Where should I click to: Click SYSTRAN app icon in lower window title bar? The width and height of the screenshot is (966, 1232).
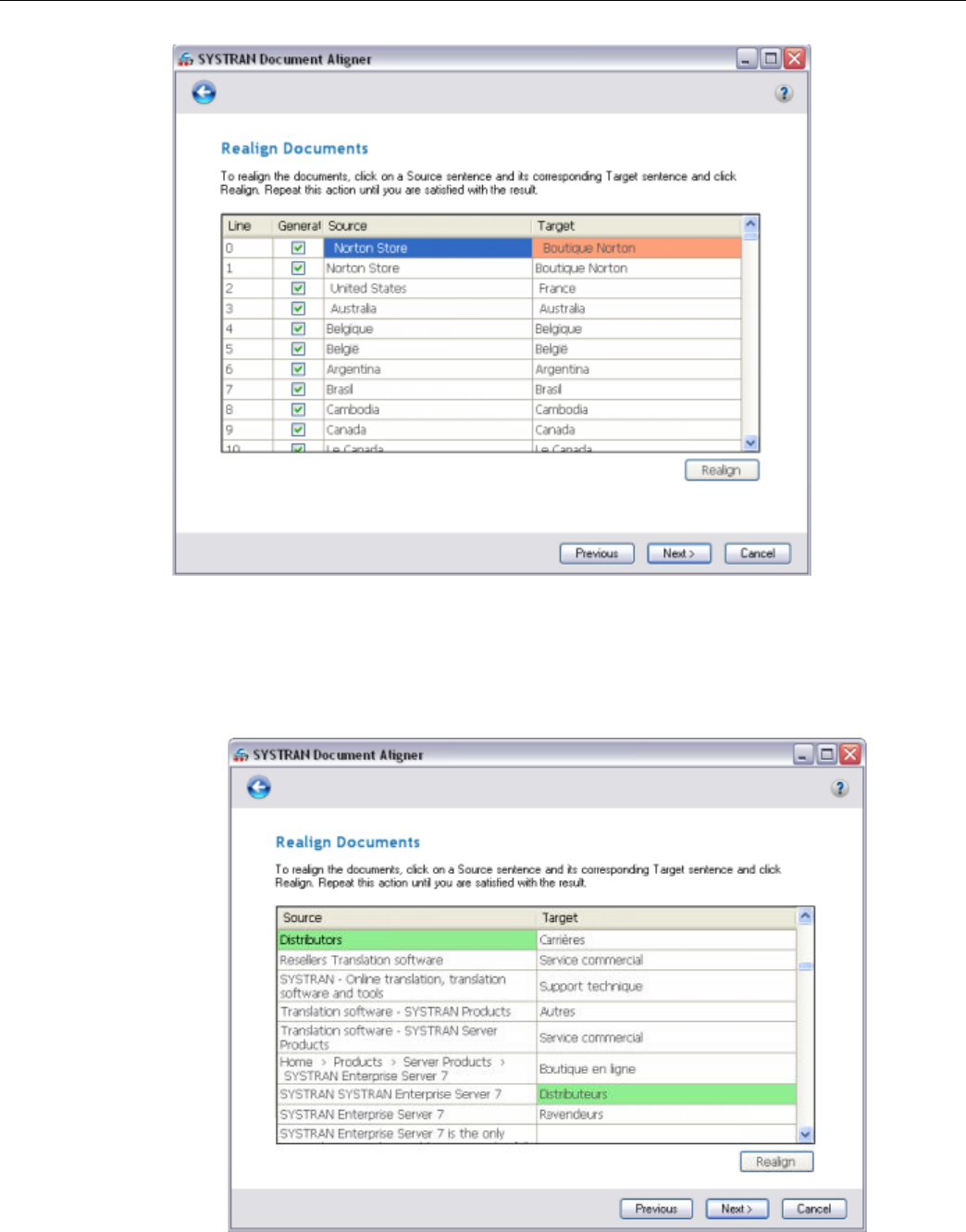(241, 754)
